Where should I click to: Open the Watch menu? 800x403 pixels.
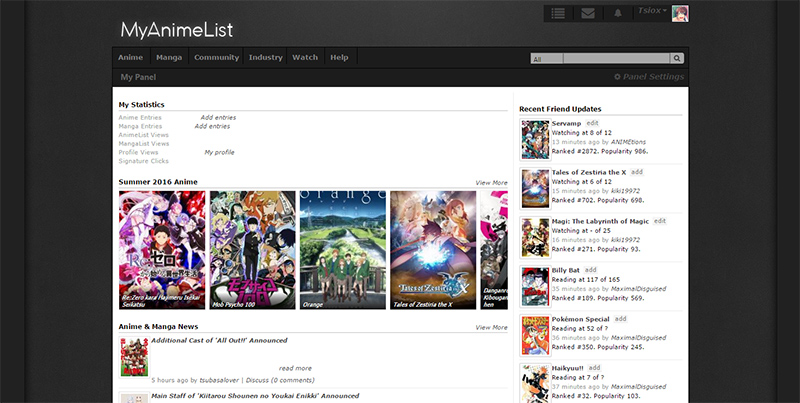coord(305,58)
